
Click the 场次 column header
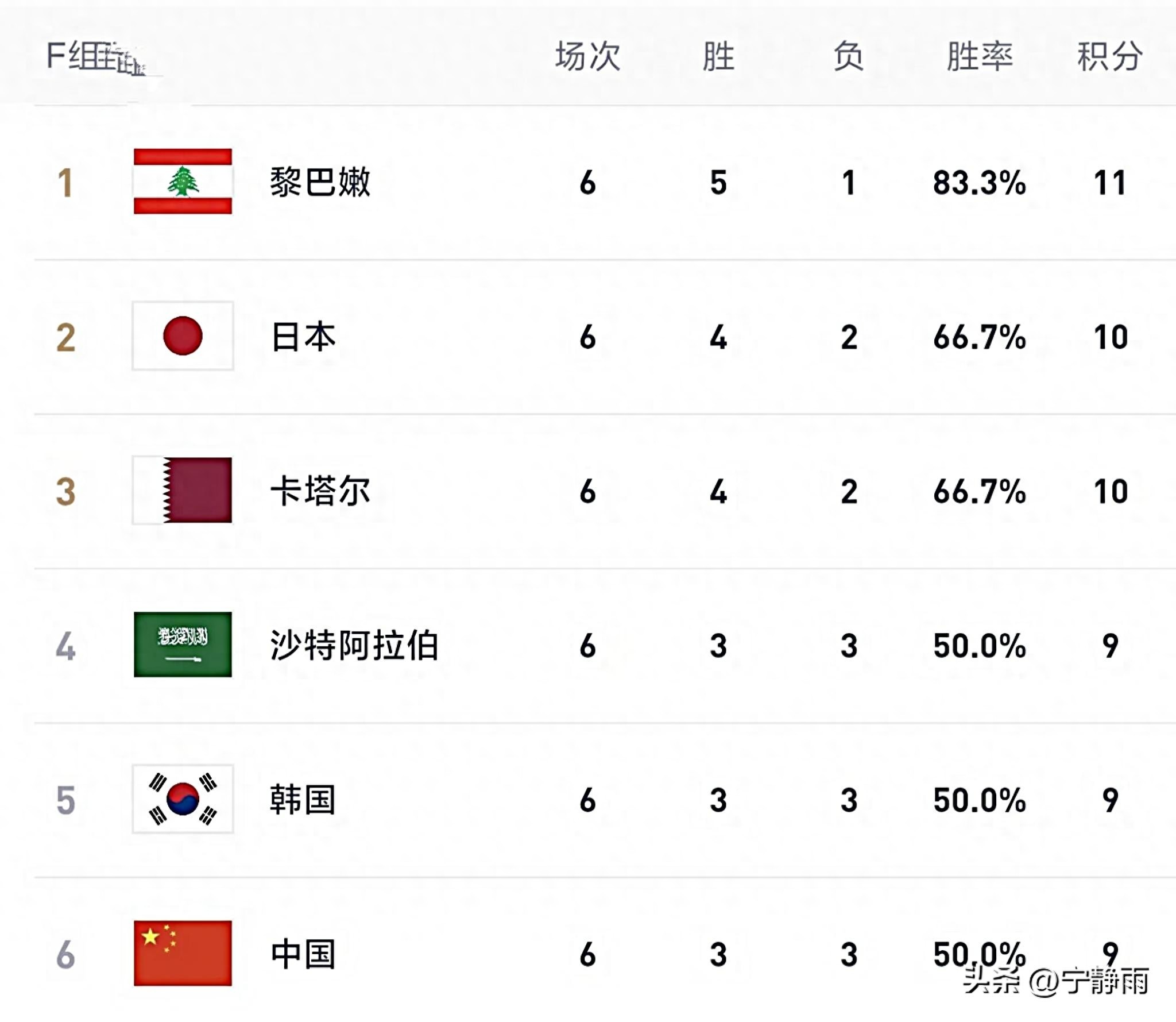click(588, 56)
